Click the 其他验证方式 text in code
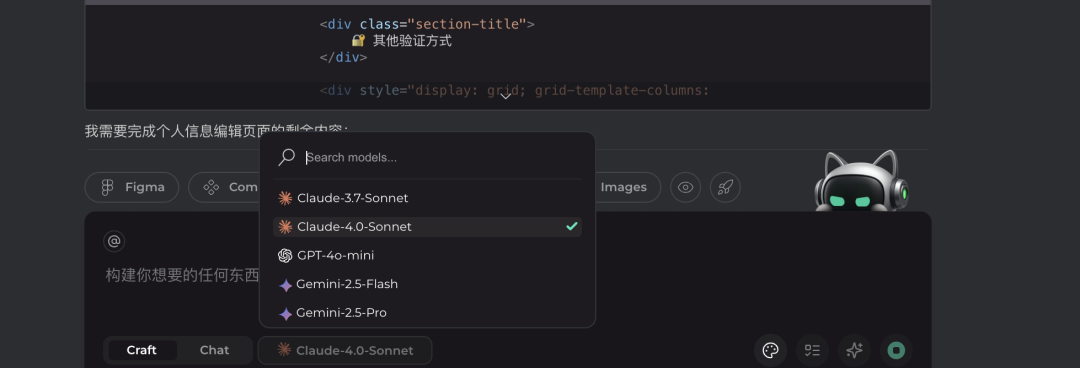The height and width of the screenshot is (368, 1080). coord(412,41)
